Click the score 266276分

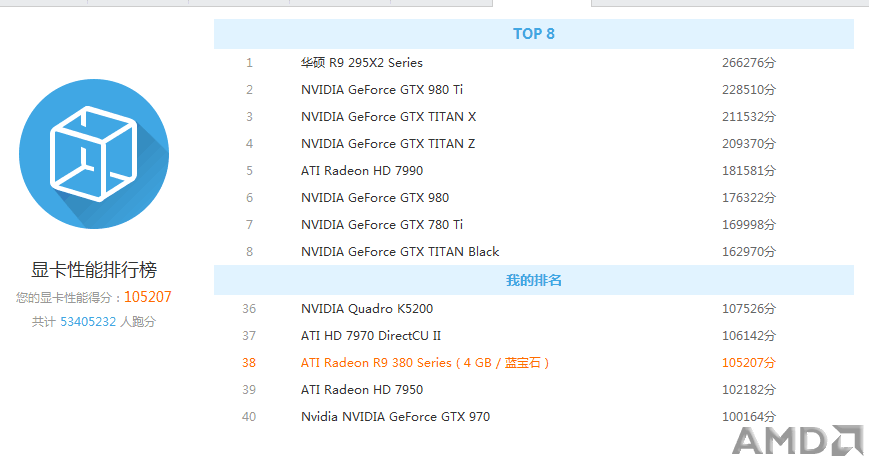pos(749,63)
